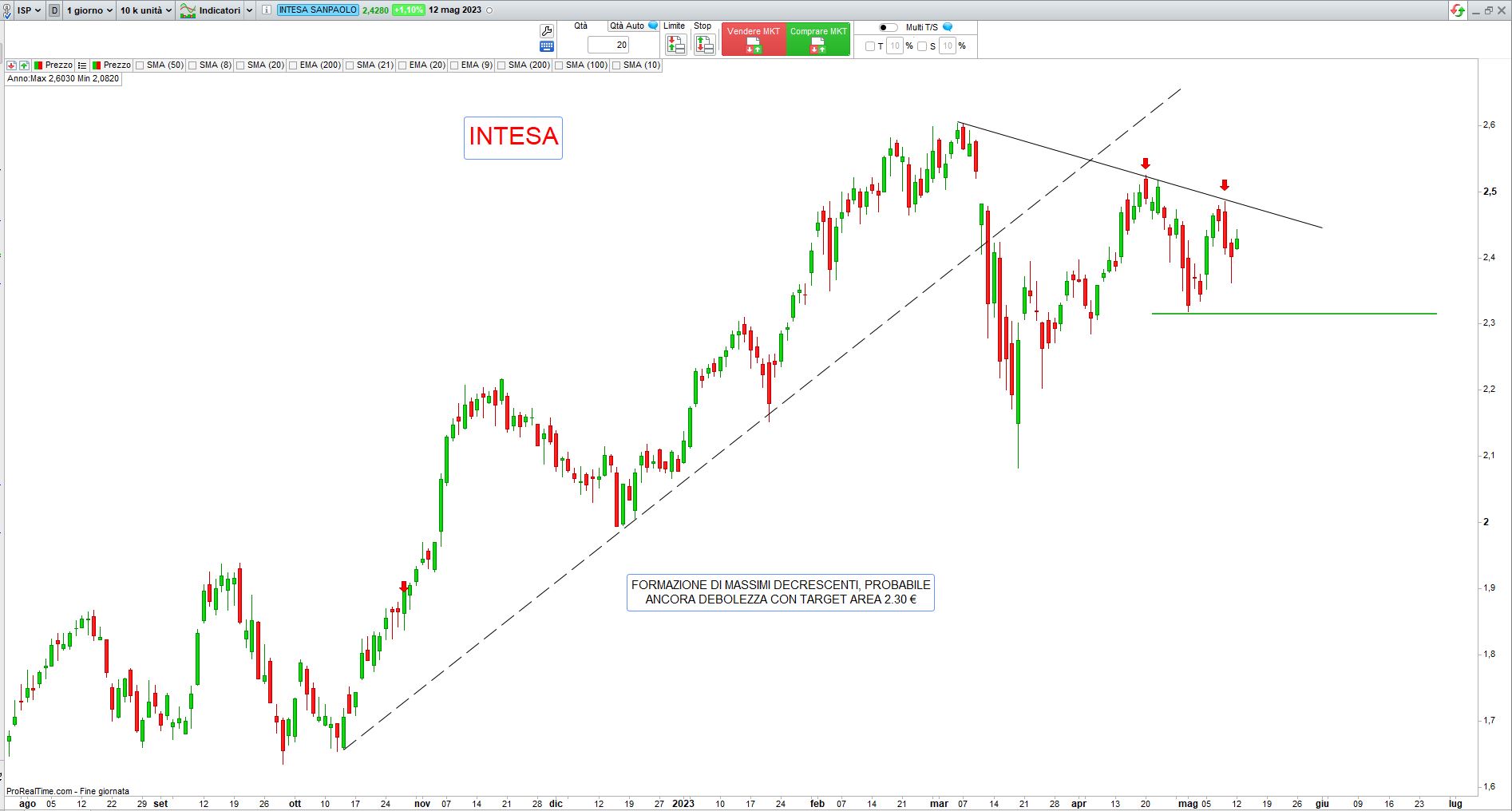The width and height of the screenshot is (1512, 811).
Task: Click the Comprare MKT button
Action: (818, 39)
